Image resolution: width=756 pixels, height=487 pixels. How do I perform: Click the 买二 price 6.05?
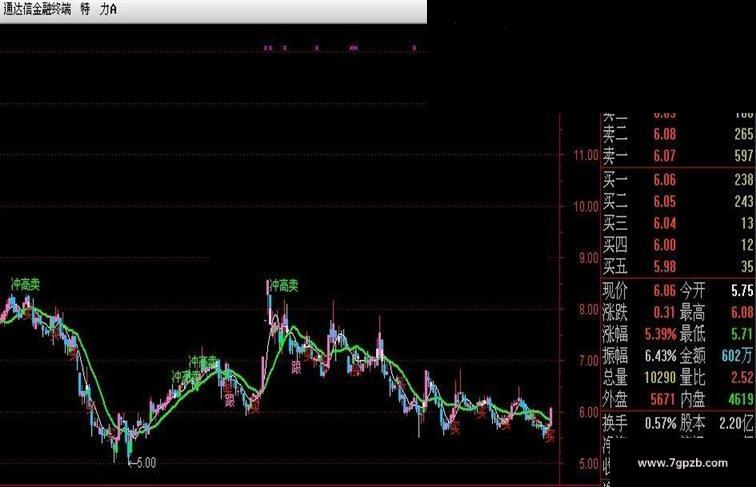tap(664, 201)
